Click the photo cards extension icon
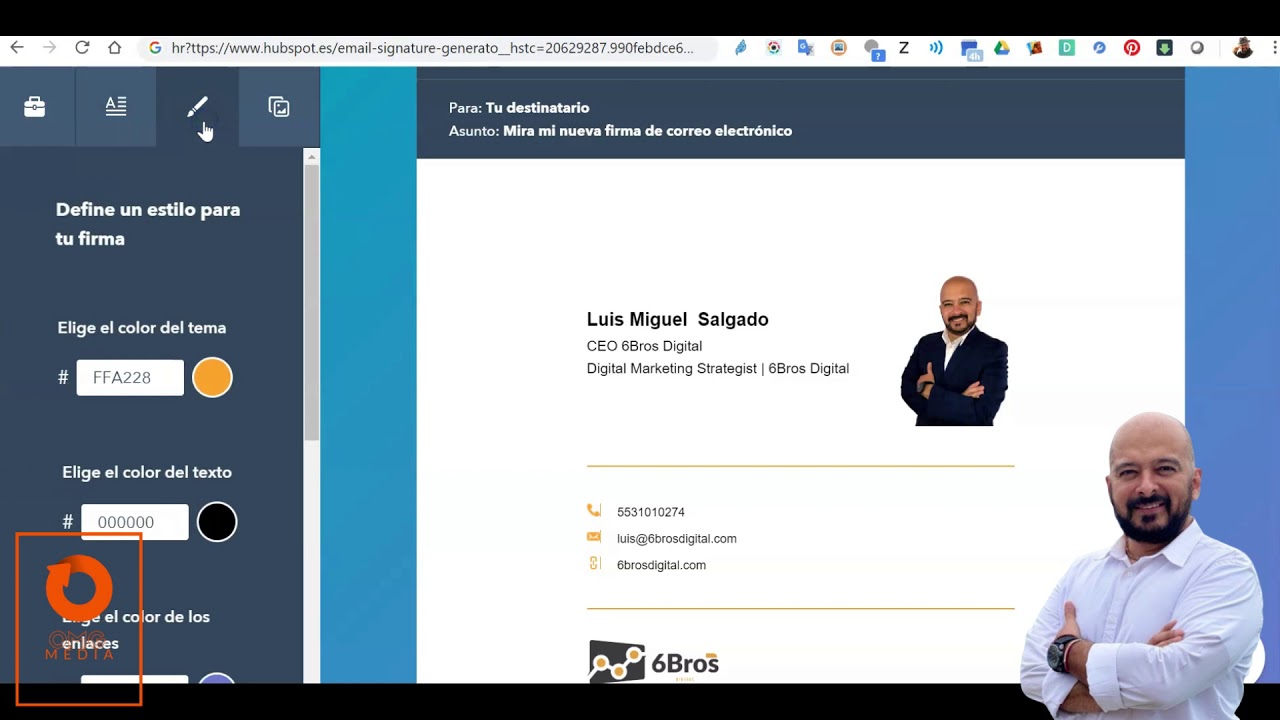The width and height of the screenshot is (1280, 720). coord(1035,48)
